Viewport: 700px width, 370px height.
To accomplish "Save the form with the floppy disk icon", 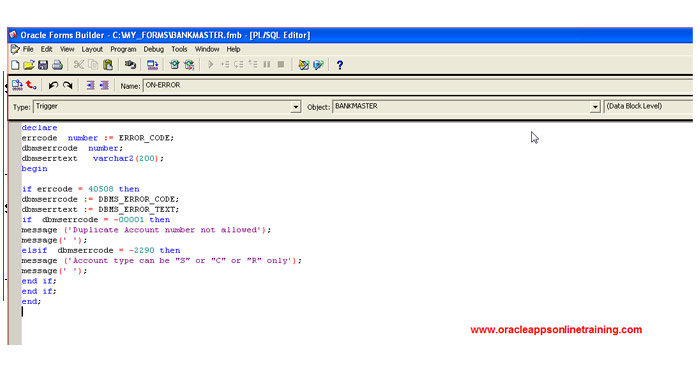I will (43, 65).
